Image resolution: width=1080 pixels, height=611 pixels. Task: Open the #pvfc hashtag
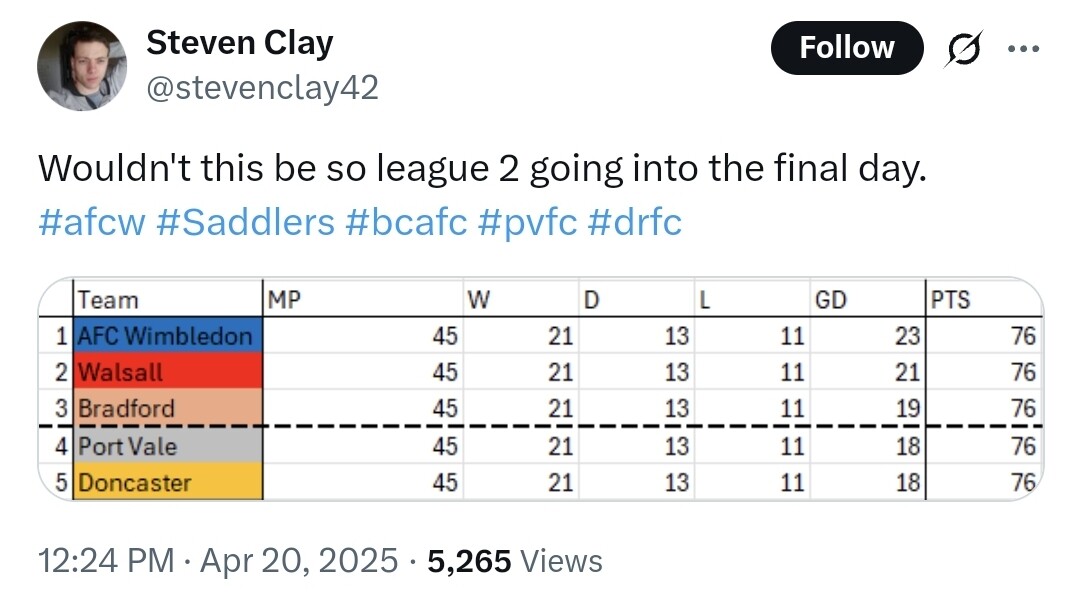click(527, 222)
